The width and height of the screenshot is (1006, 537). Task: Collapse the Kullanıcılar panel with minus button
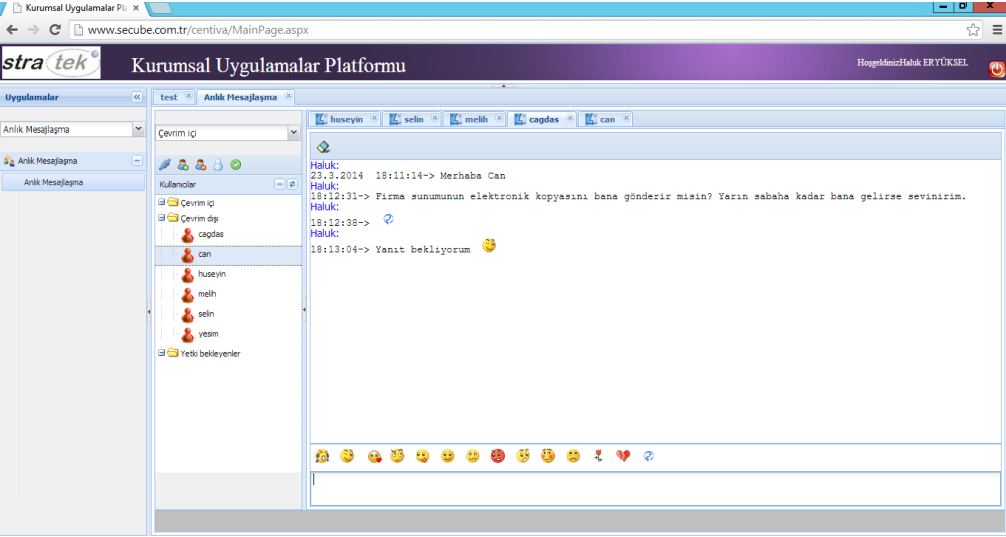(280, 185)
